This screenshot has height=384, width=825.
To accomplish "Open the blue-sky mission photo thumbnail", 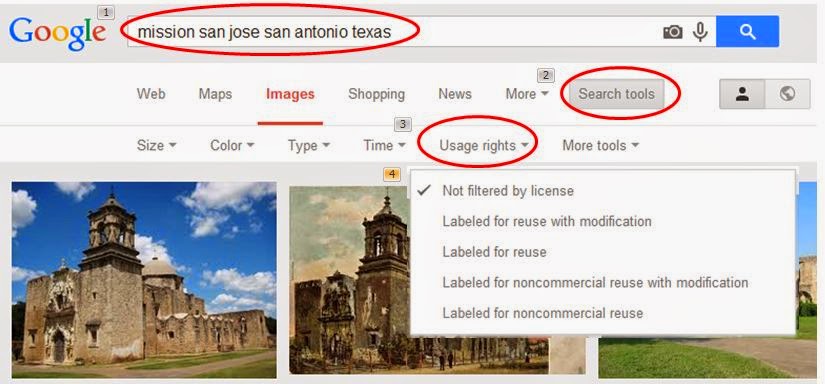I will click(144, 280).
